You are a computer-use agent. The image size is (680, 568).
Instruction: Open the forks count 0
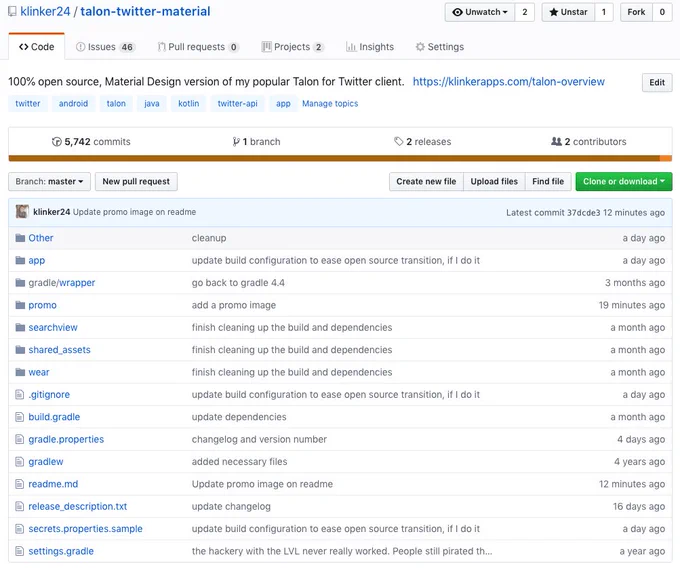[662, 12]
